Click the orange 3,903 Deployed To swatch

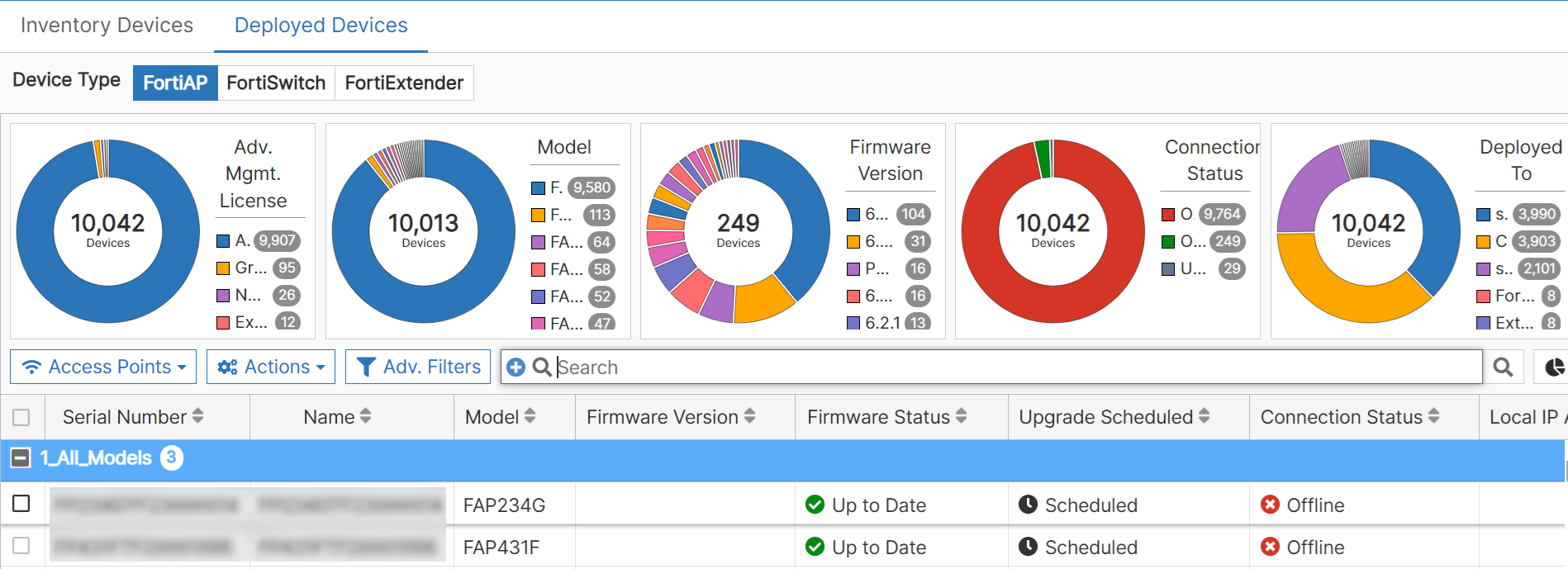click(1484, 242)
